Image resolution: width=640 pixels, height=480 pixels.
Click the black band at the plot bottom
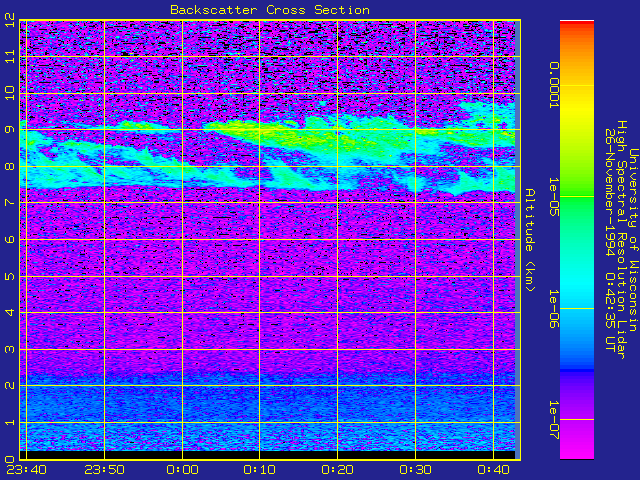click(267, 455)
